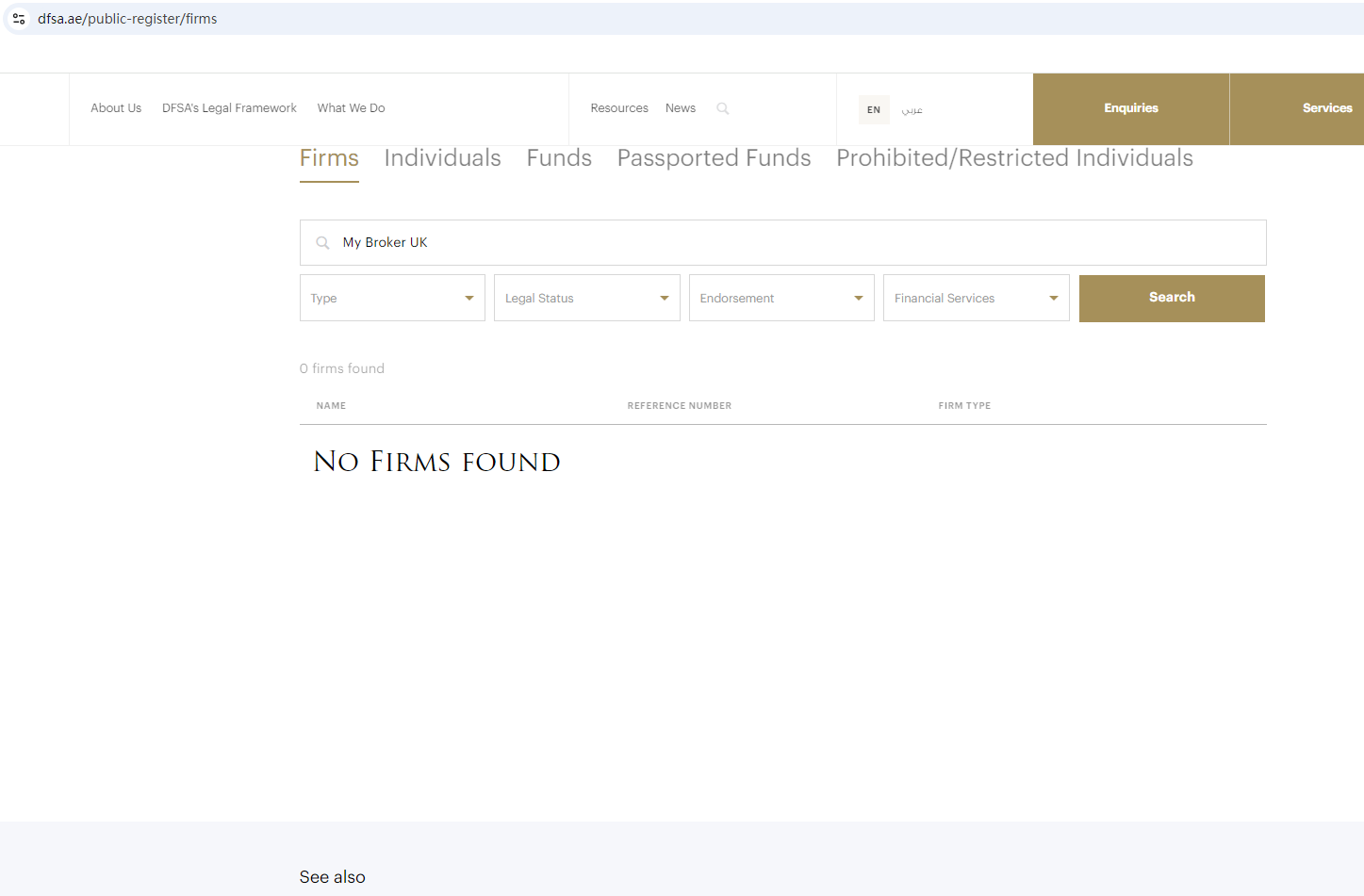Click the FIRM TYPE column header

point(964,406)
